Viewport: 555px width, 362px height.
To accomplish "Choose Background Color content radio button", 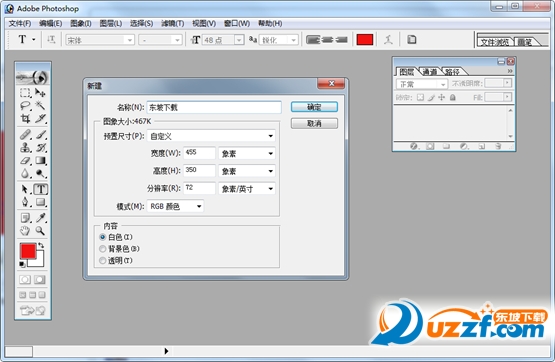I will pyautogui.click(x=103, y=249).
